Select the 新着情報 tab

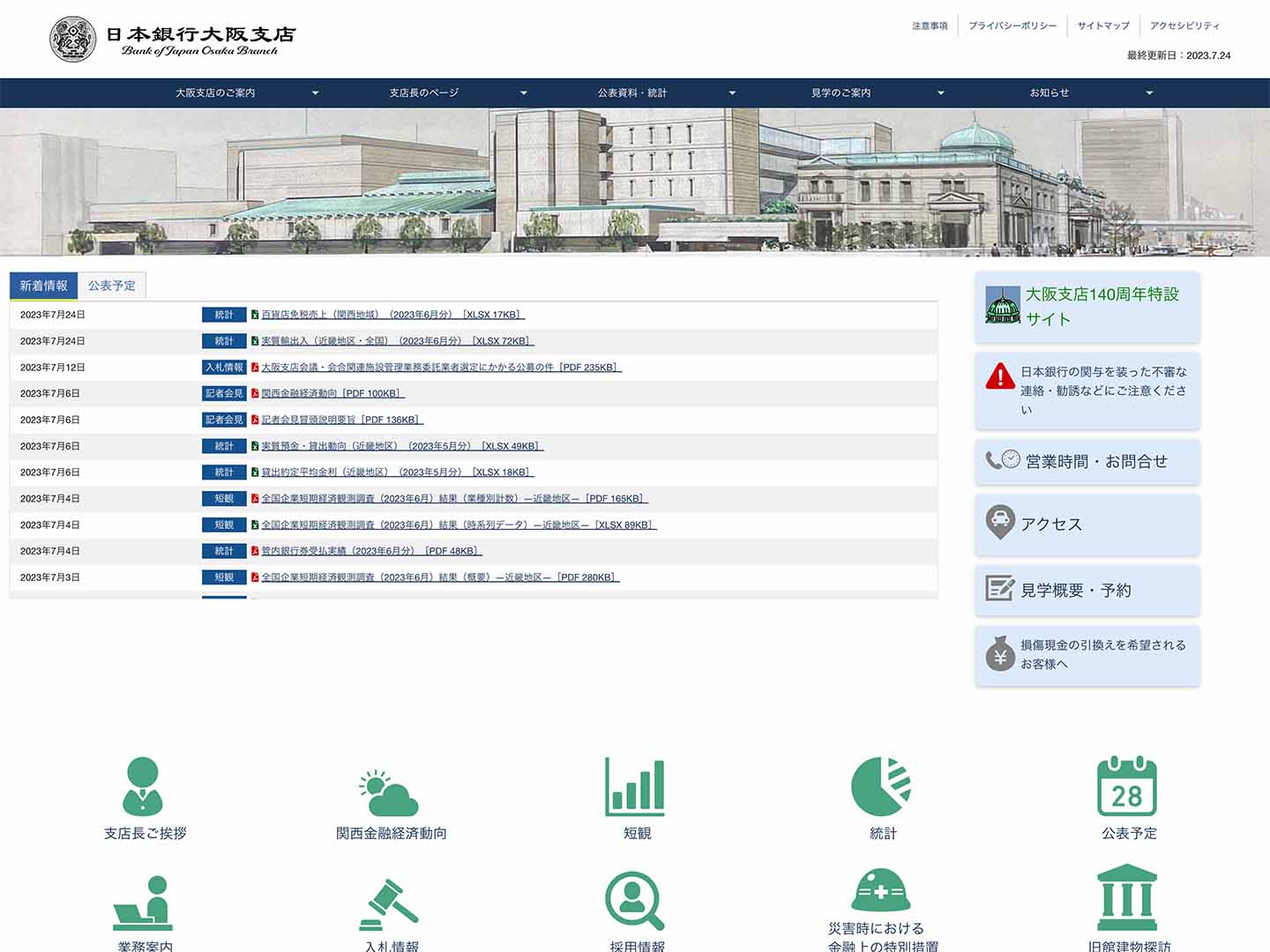[43, 286]
